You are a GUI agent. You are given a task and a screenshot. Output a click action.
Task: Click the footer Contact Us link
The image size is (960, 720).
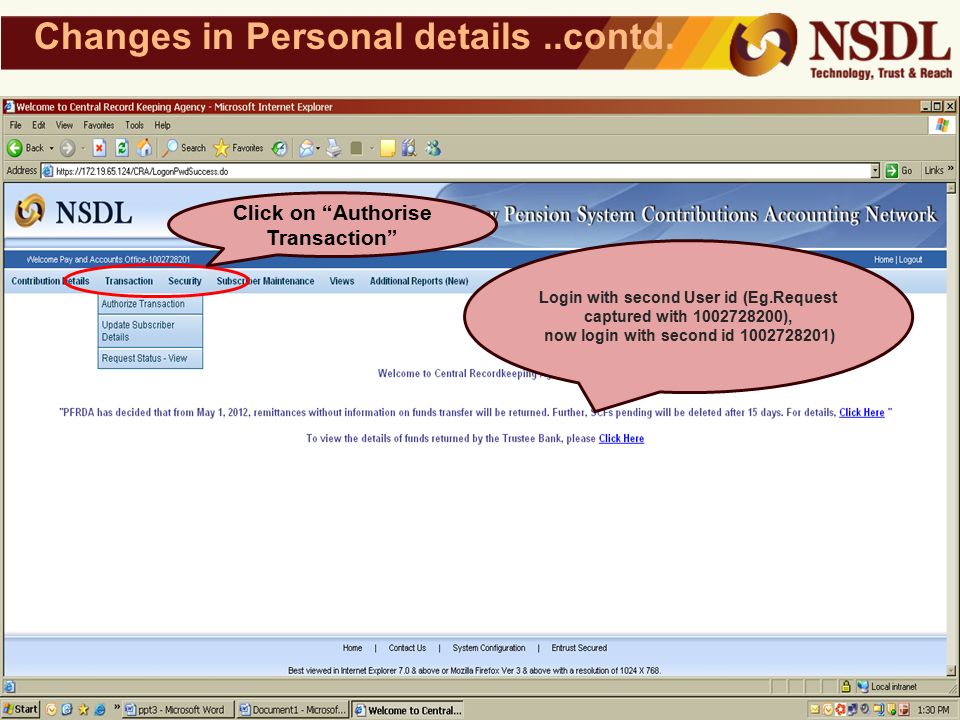point(407,648)
